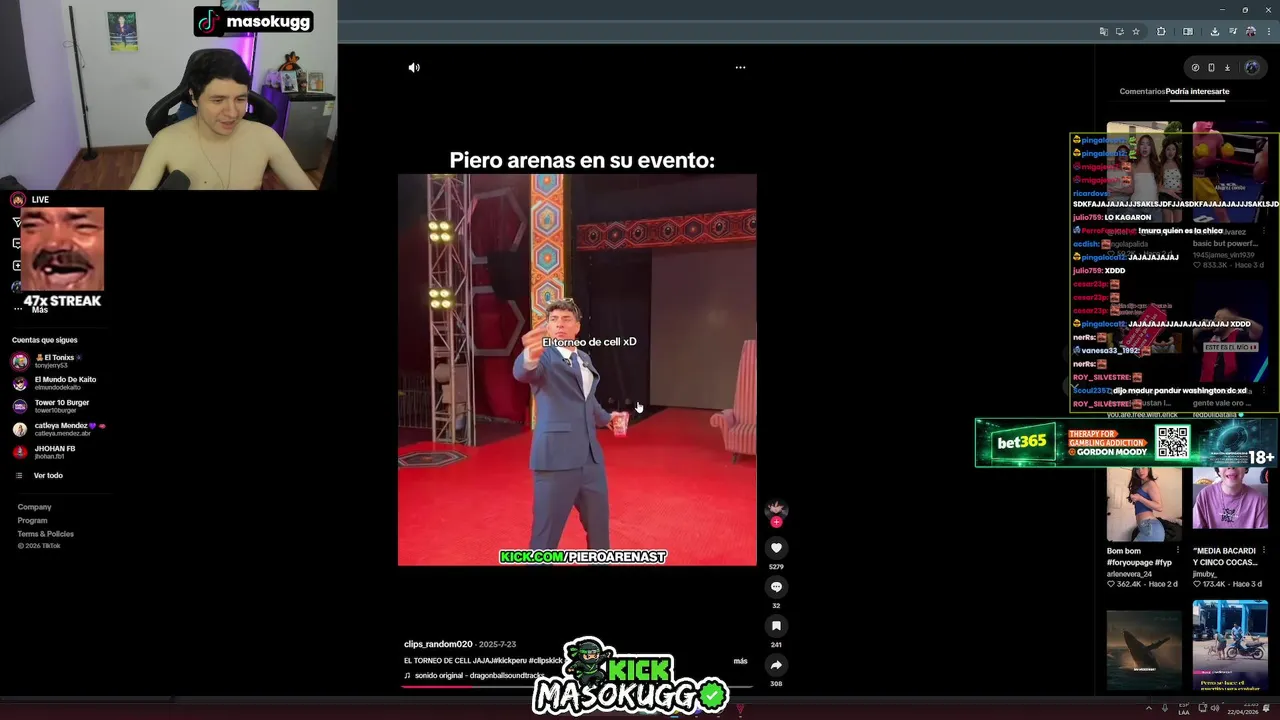1280x720 pixels.
Task: Like the video with the heart icon
Action: [x=776, y=548]
